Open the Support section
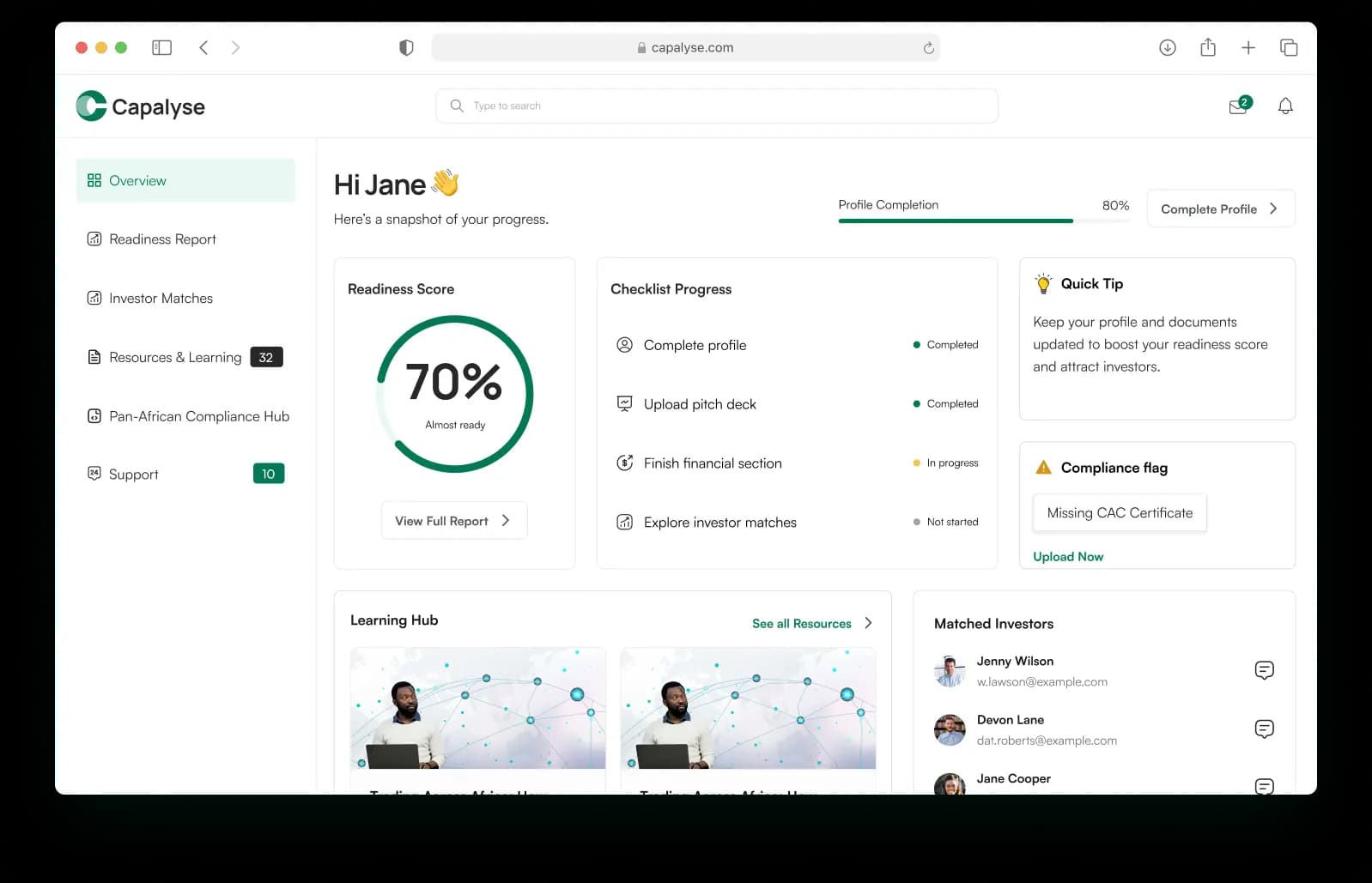This screenshot has width=1372, height=883. [x=185, y=475]
